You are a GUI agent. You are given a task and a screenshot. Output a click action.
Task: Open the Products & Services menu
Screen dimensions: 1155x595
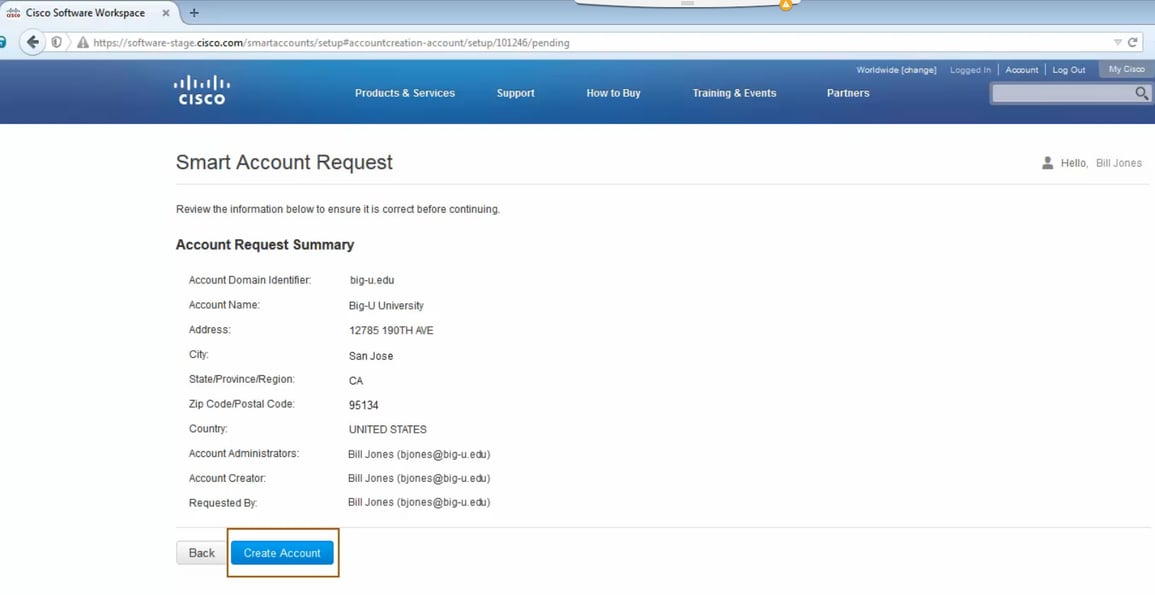coord(404,92)
